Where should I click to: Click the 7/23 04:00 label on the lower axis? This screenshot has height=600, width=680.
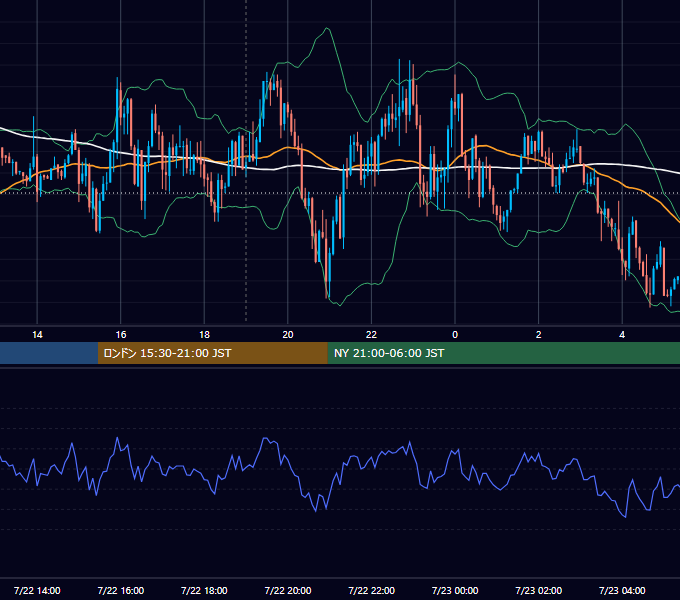[x=622, y=590]
